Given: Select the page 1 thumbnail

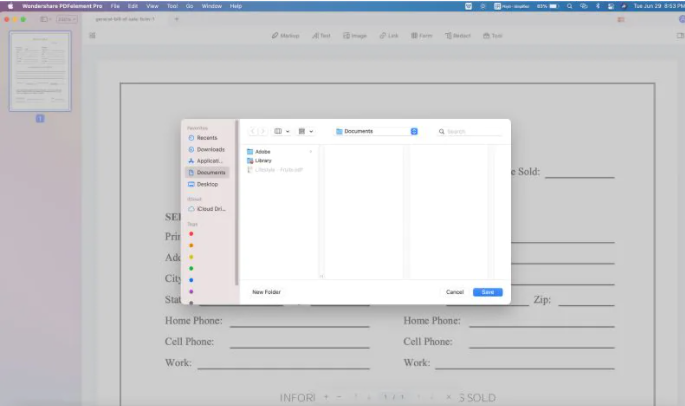Looking at the screenshot, I should (40, 71).
